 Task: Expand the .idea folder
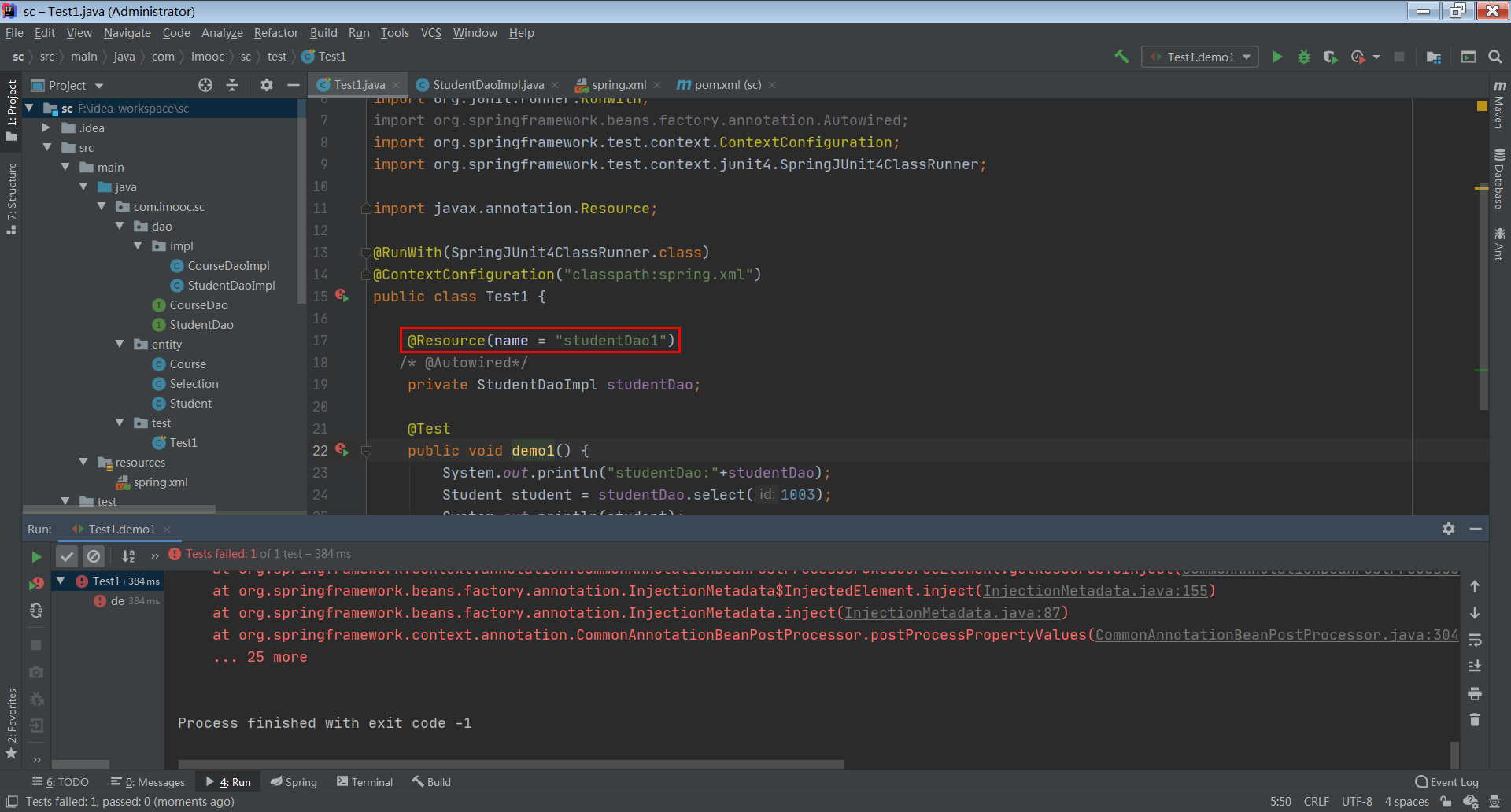[x=46, y=127]
